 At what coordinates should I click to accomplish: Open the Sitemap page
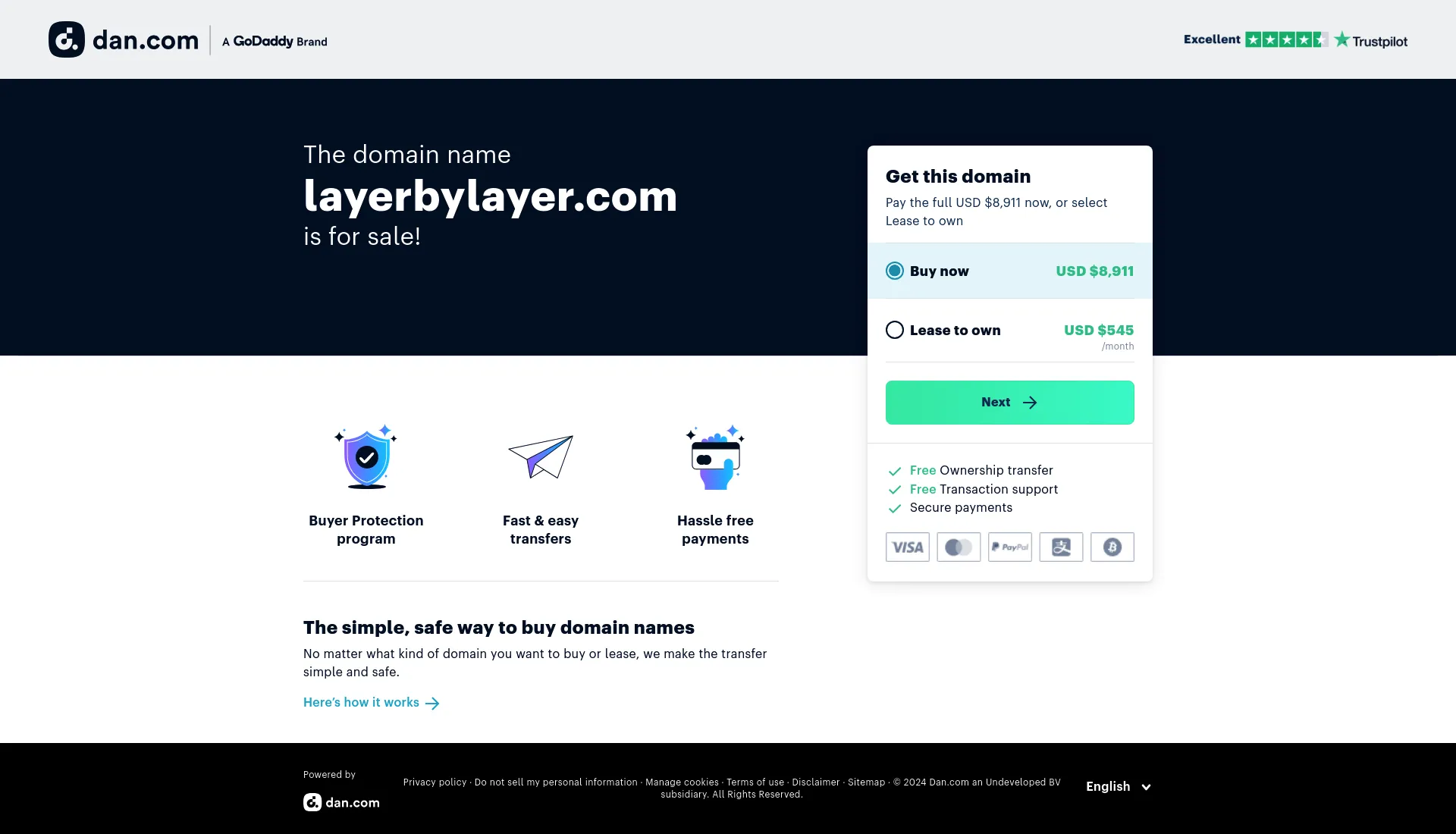867,781
